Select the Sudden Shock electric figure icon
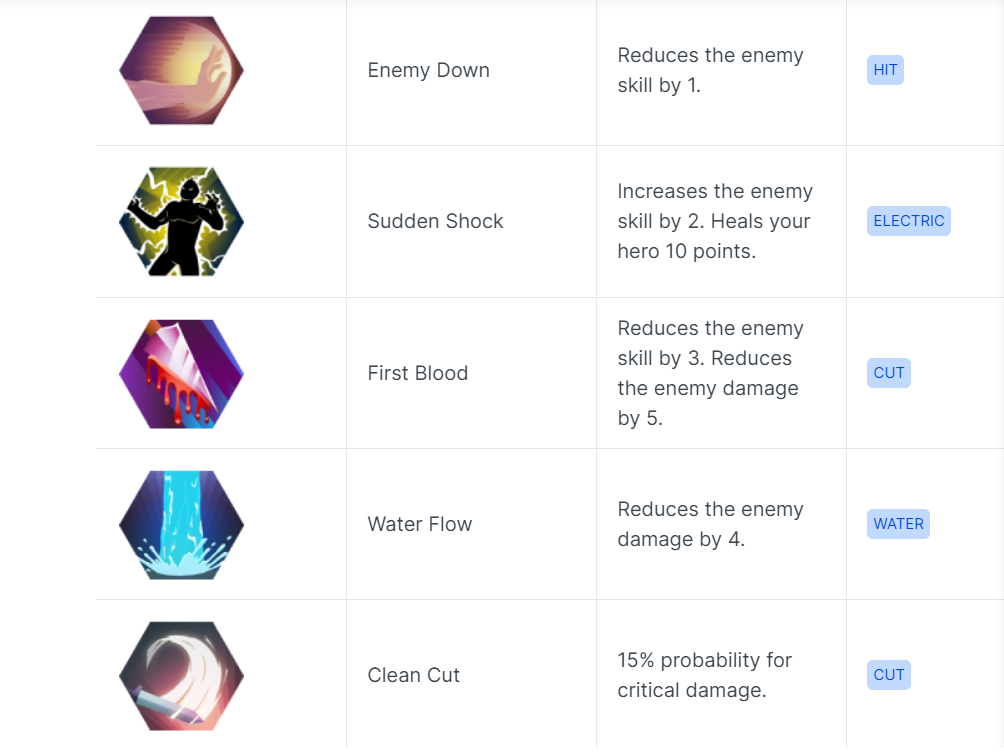The image size is (1004, 752). (x=181, y=222)
